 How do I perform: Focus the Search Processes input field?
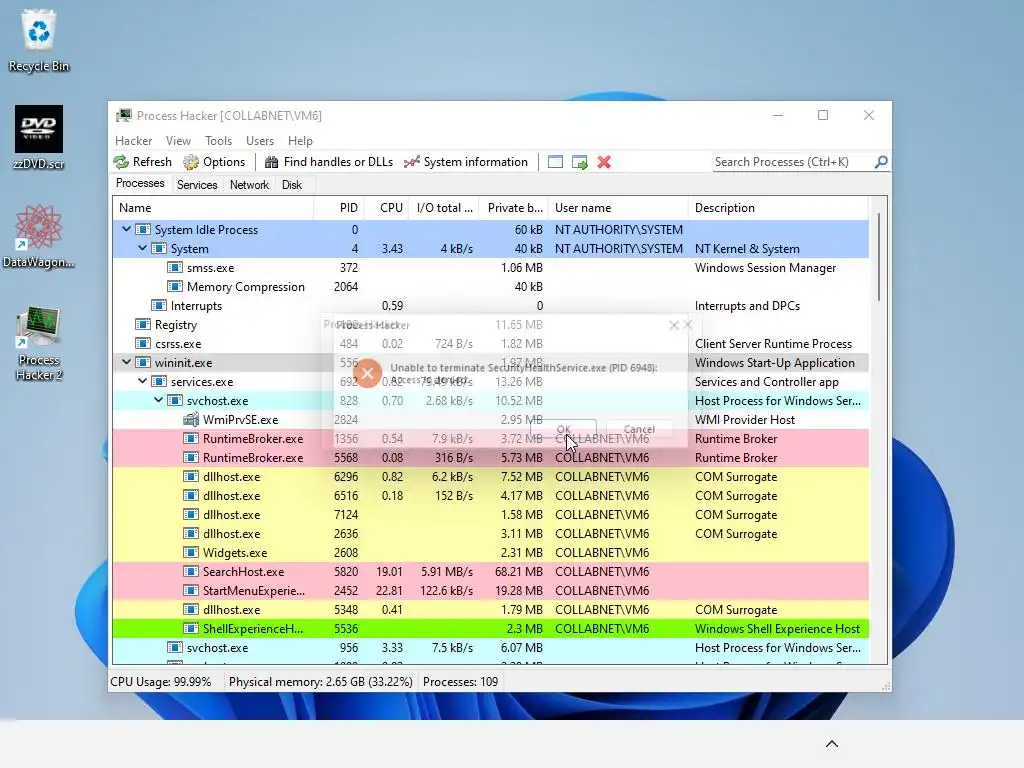click(x=793, y=162)
